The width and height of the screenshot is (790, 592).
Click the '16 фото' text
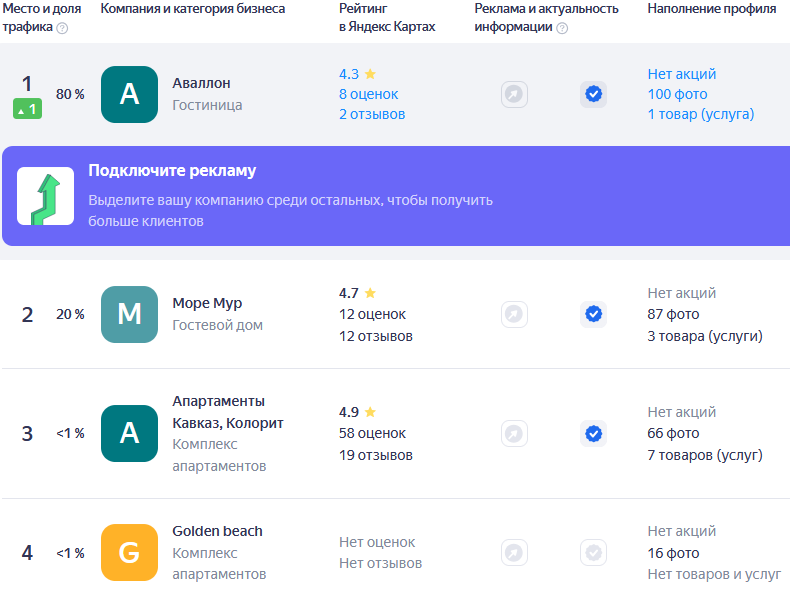(674, 553)
